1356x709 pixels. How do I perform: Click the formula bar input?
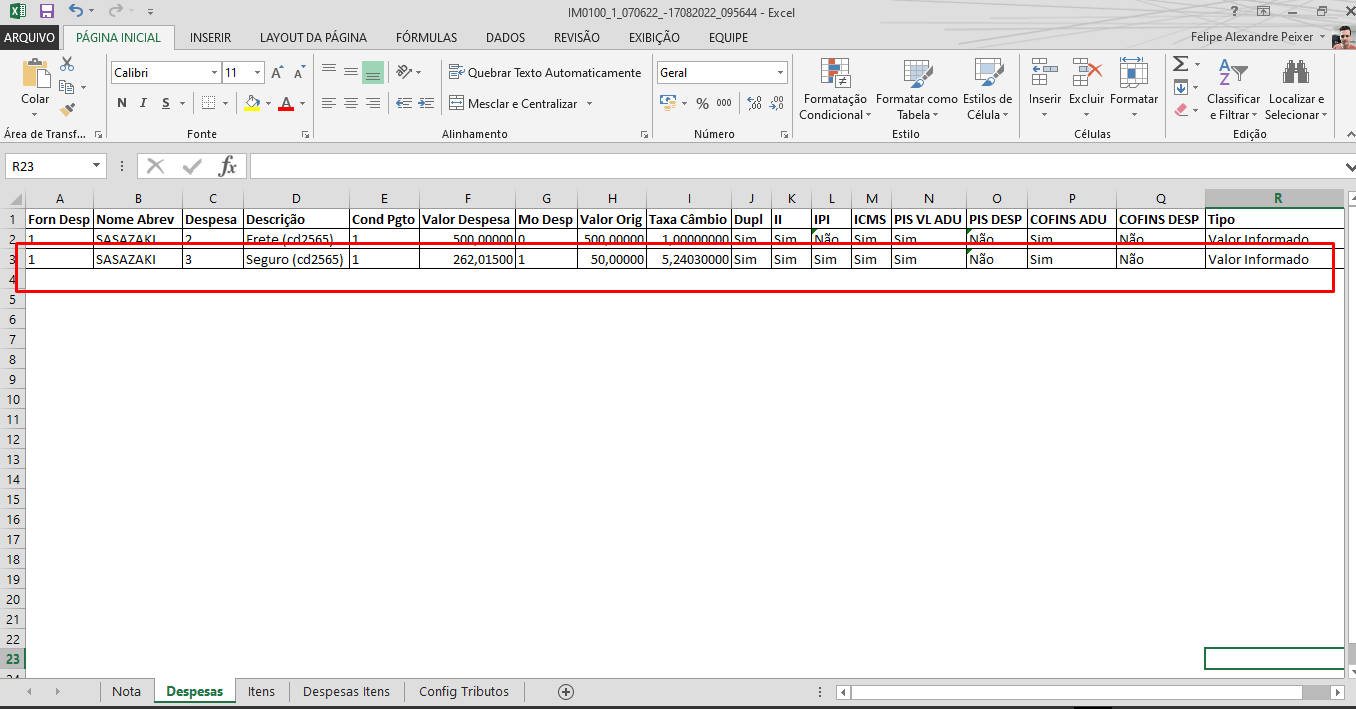click(x=795, y=166)
